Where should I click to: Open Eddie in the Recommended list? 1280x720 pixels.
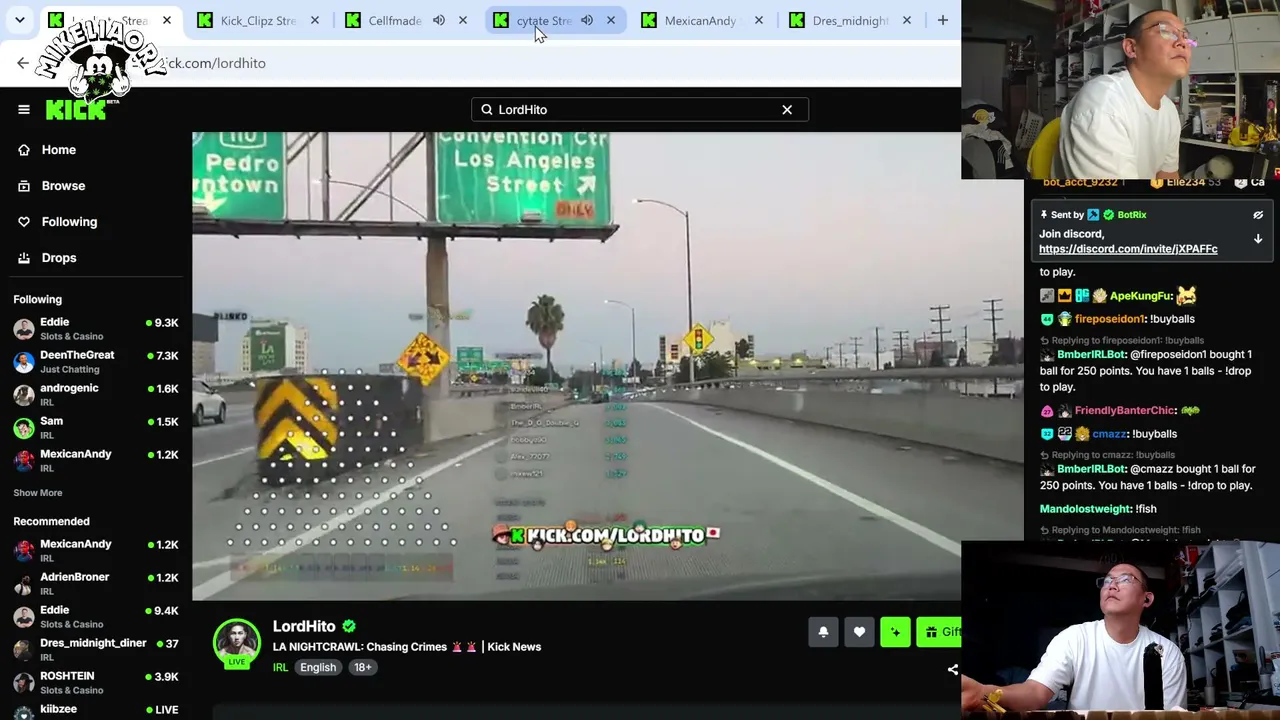click(x=96, y=617)
